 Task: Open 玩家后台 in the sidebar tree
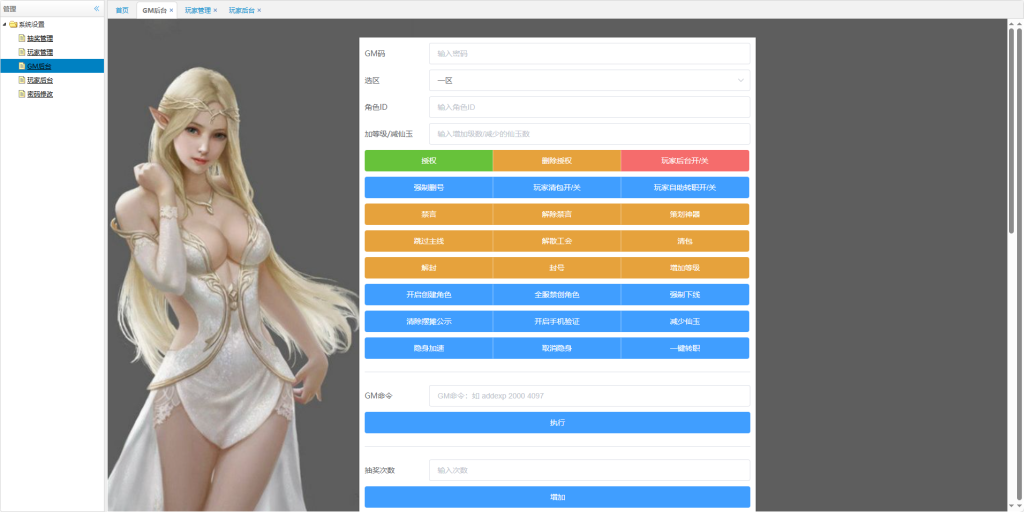[40, 80]
